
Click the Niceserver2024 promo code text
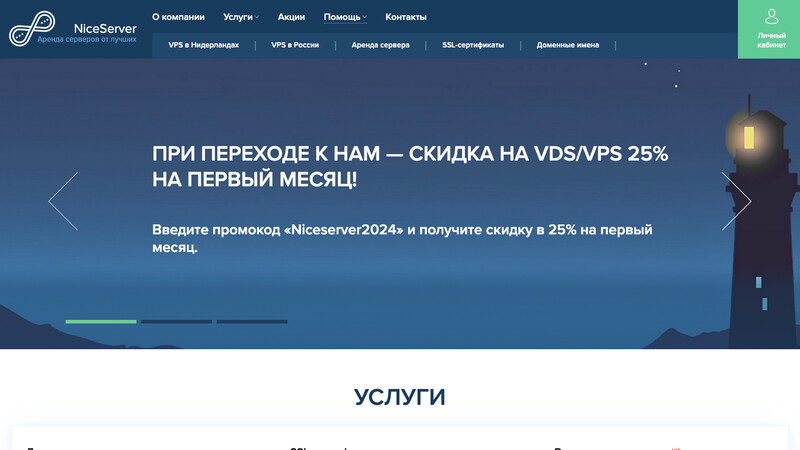[x=343, y=230]
